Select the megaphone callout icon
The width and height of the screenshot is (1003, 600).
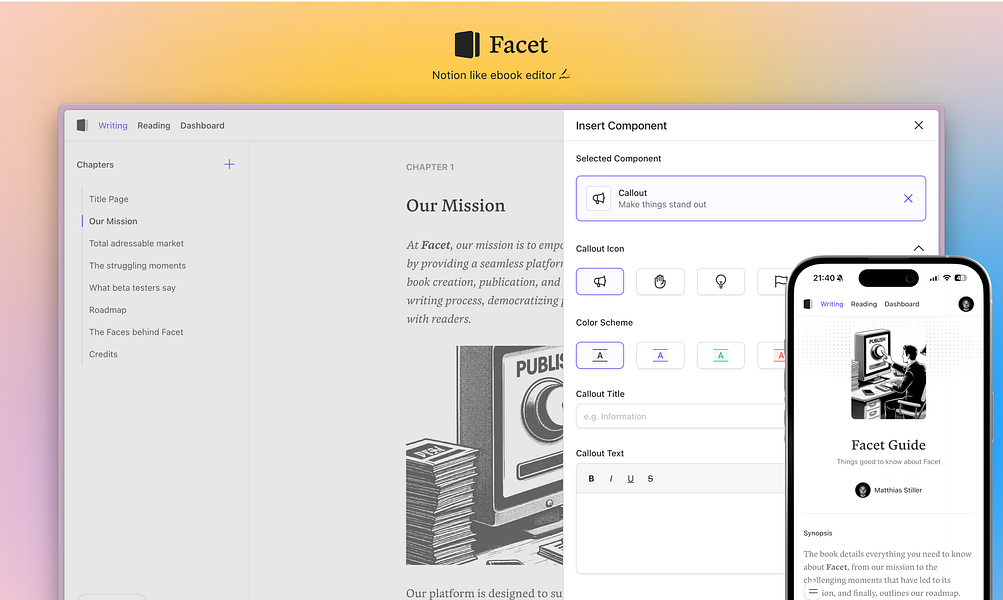pyautogui.click(x=599, y=281)
